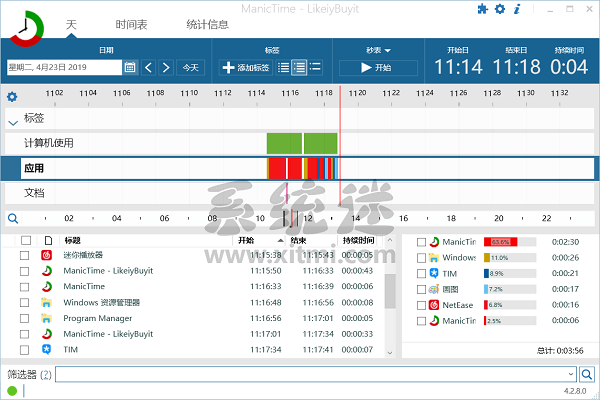This screenshot has height=400, width=600.
Task: Open settings gear in title bar
Action: click(500, 9)
